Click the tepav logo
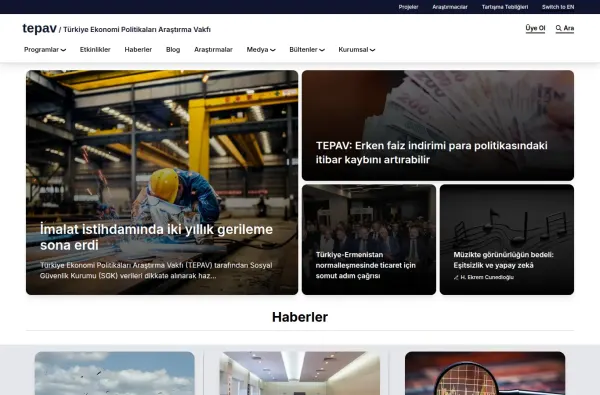Image resolution: width=600 pixels, height=395 pixels. click(x=39, y=28)
